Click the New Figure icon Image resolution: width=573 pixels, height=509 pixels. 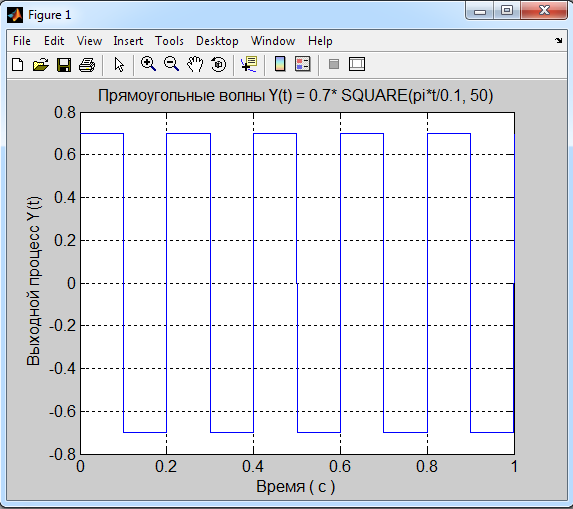18,65
